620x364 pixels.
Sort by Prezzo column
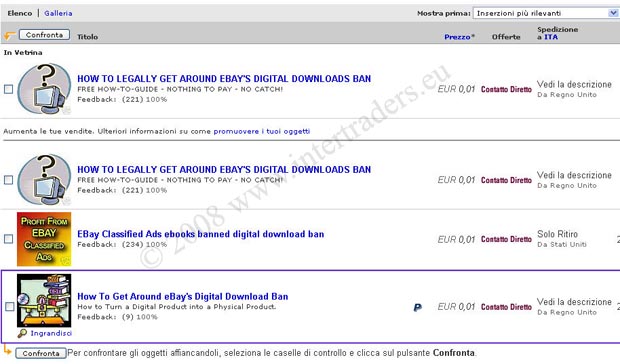click(x=457, y=37)
